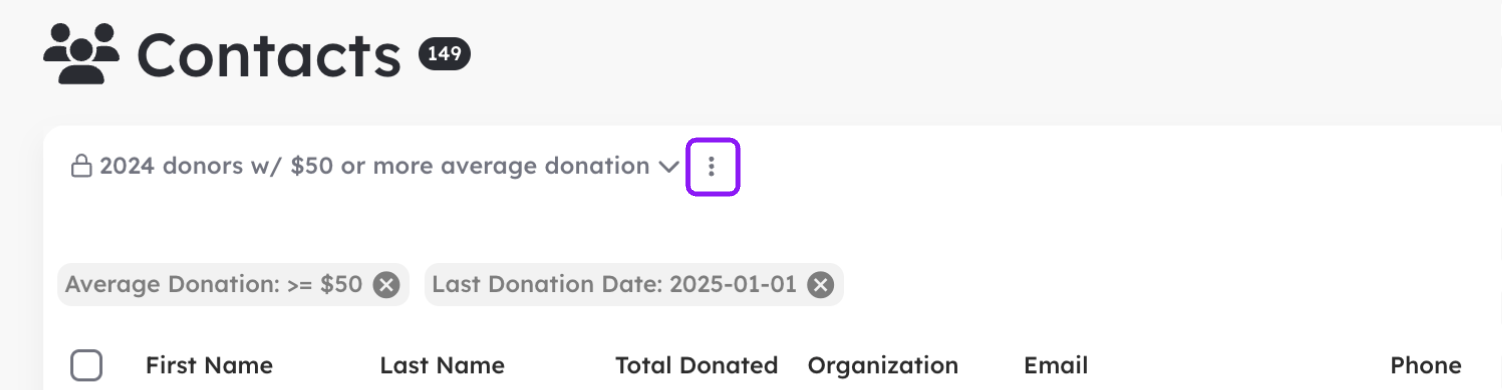Click the 149 contacts count badge
The height and width of the screenshot is (390, 1502).
coord(444,54)
